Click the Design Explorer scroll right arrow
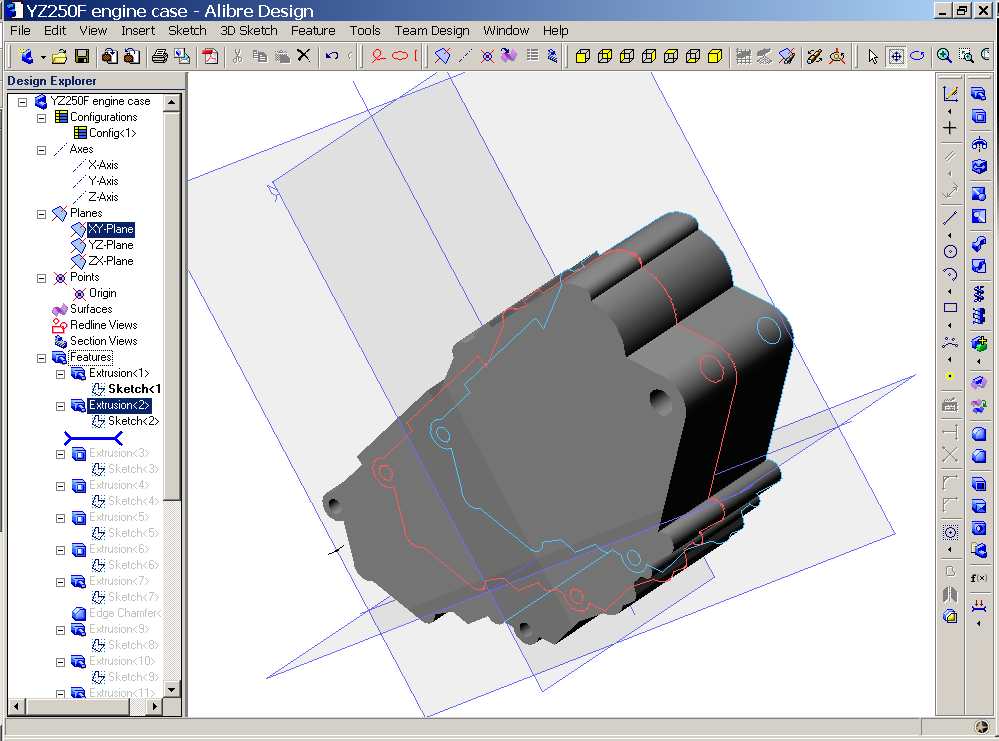The width and height of the screenshot is (999, 741). pyautogui.click(x=155, y=706)
